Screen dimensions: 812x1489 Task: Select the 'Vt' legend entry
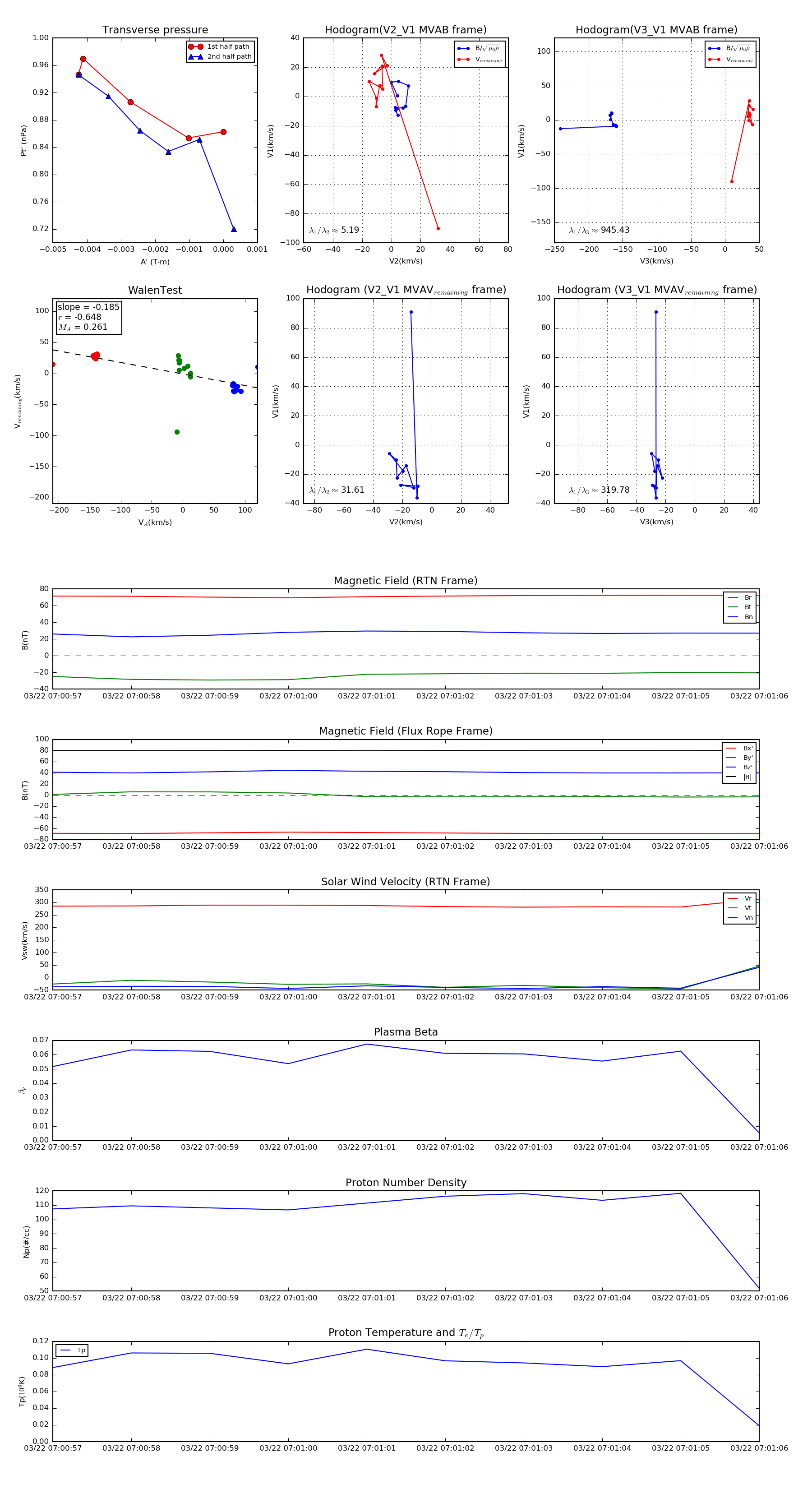(x=740, y=908)
